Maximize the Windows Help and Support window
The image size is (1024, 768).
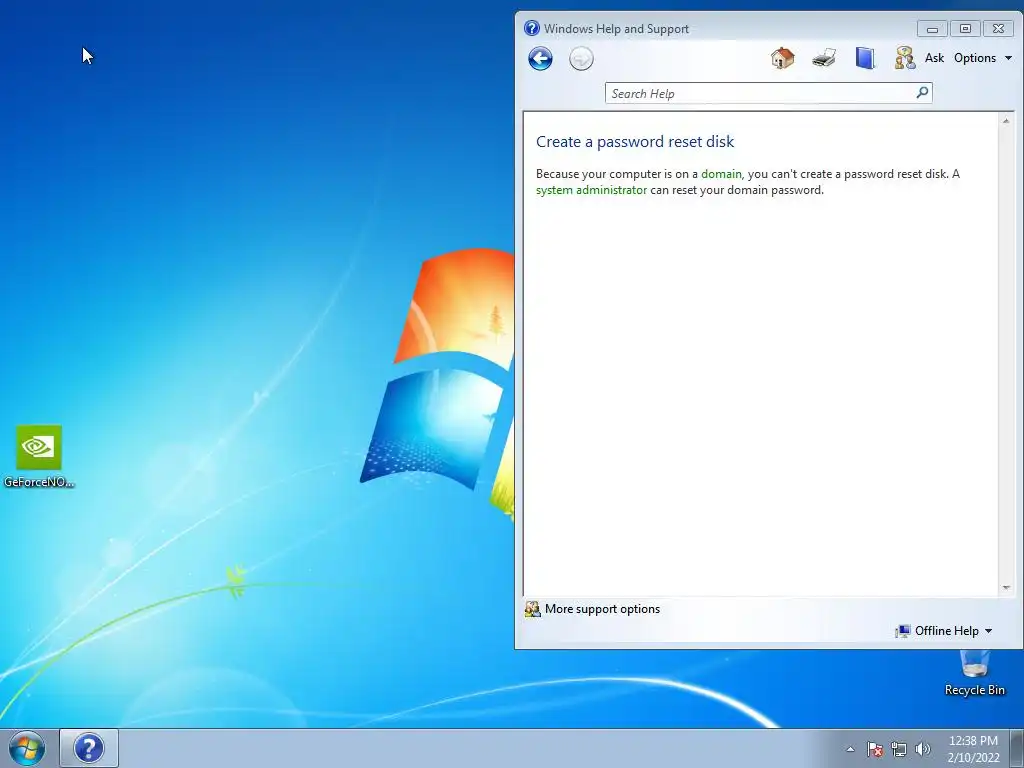point(965,29)
